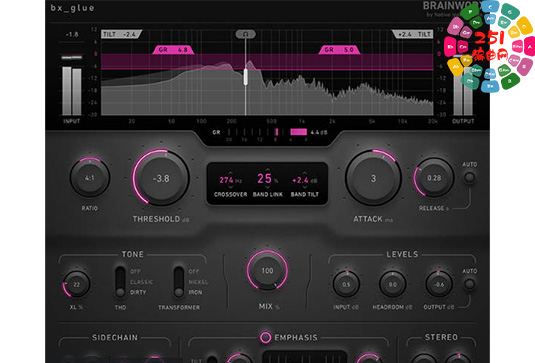Click the down arrow below the 274 Hz crossover value
535x363 pixels.
(x=230, y=187)
